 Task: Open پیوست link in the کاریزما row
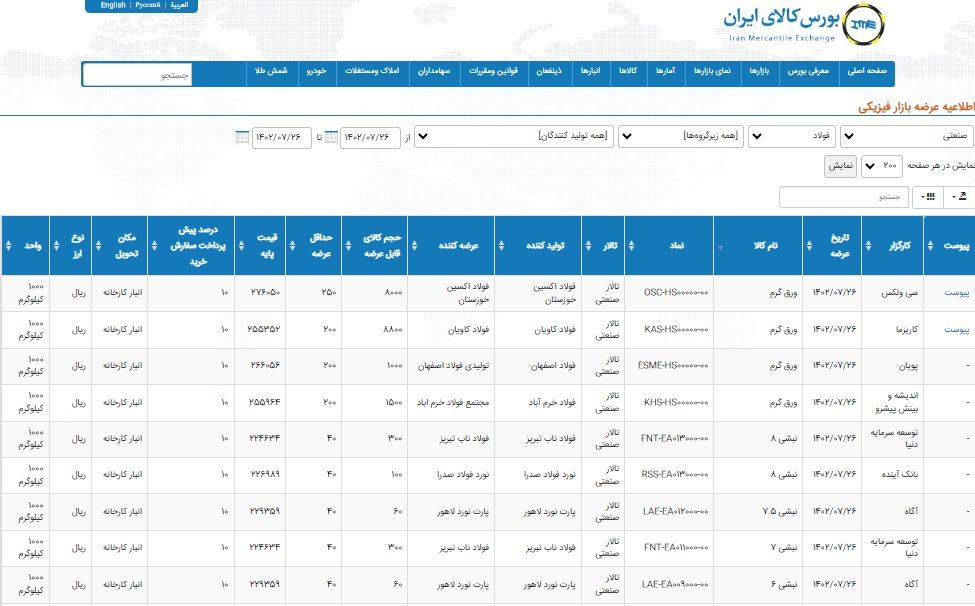956,329
